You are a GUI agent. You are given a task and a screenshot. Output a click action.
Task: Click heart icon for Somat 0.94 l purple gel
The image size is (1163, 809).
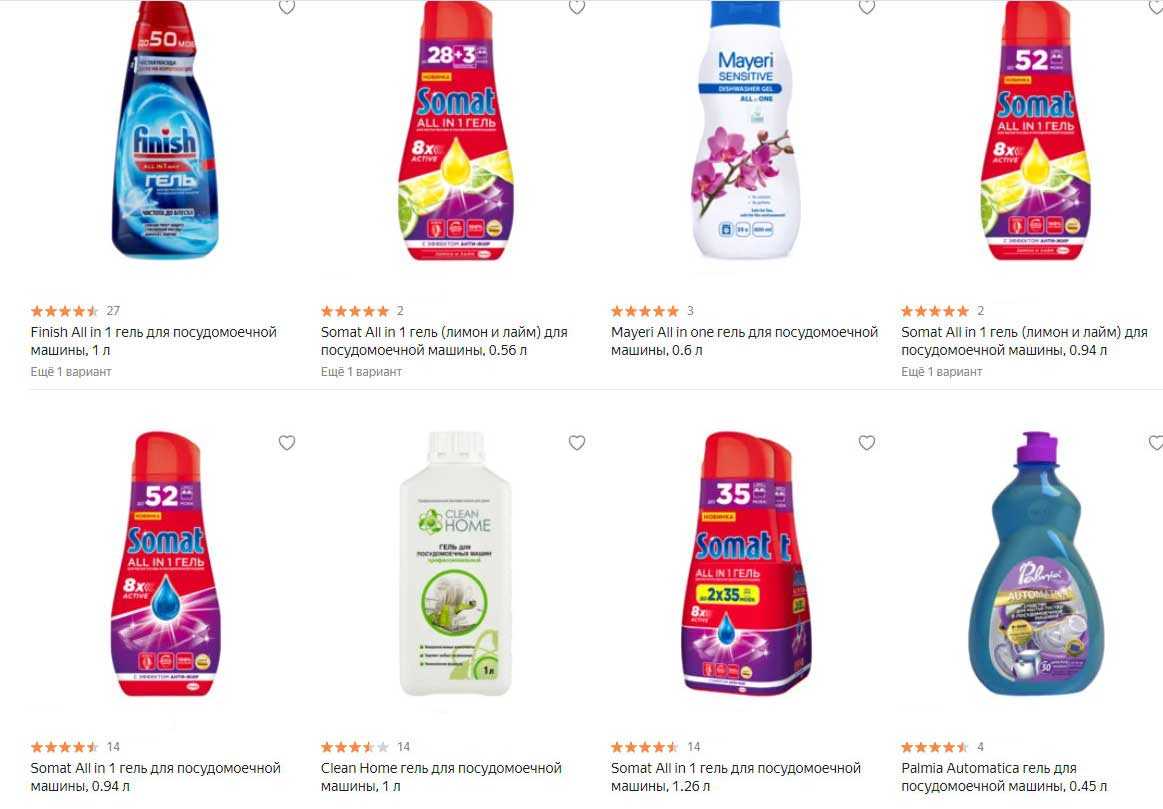click(x=287, y=443)
